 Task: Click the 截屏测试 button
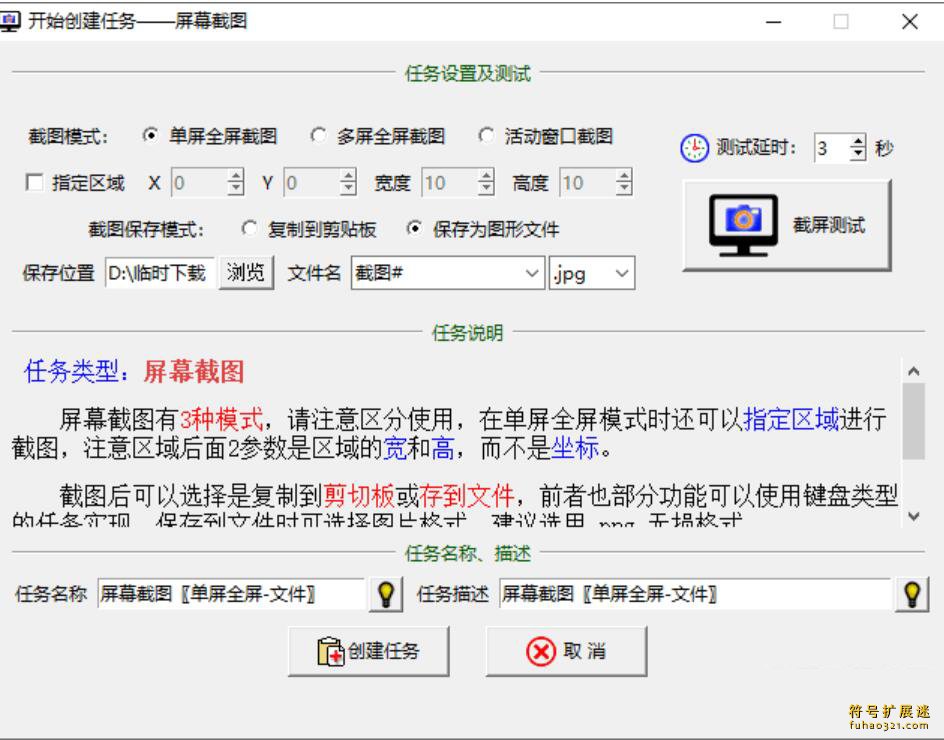[x=786, y=225]
